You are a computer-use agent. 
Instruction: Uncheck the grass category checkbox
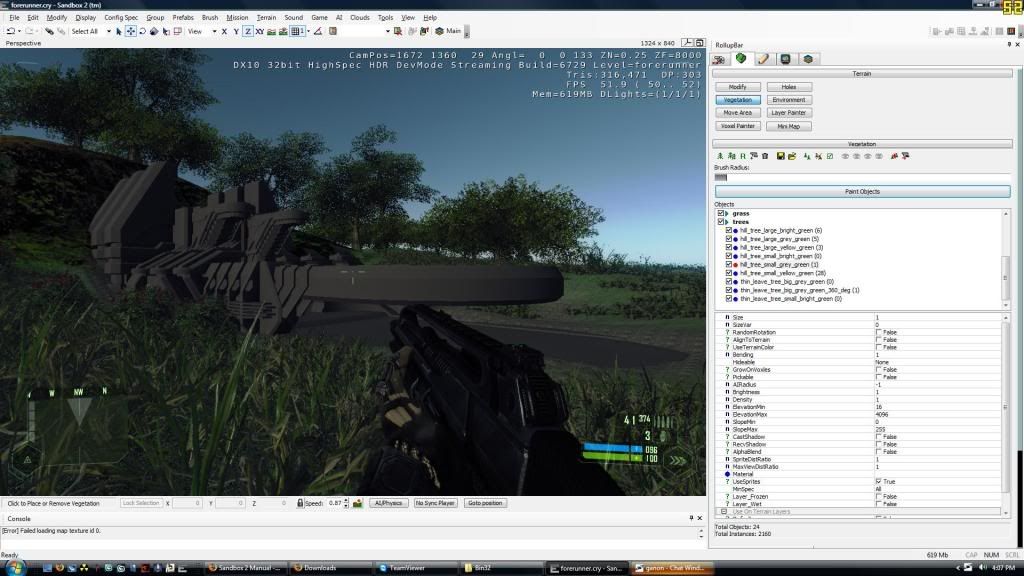click(x=721, y=214)
